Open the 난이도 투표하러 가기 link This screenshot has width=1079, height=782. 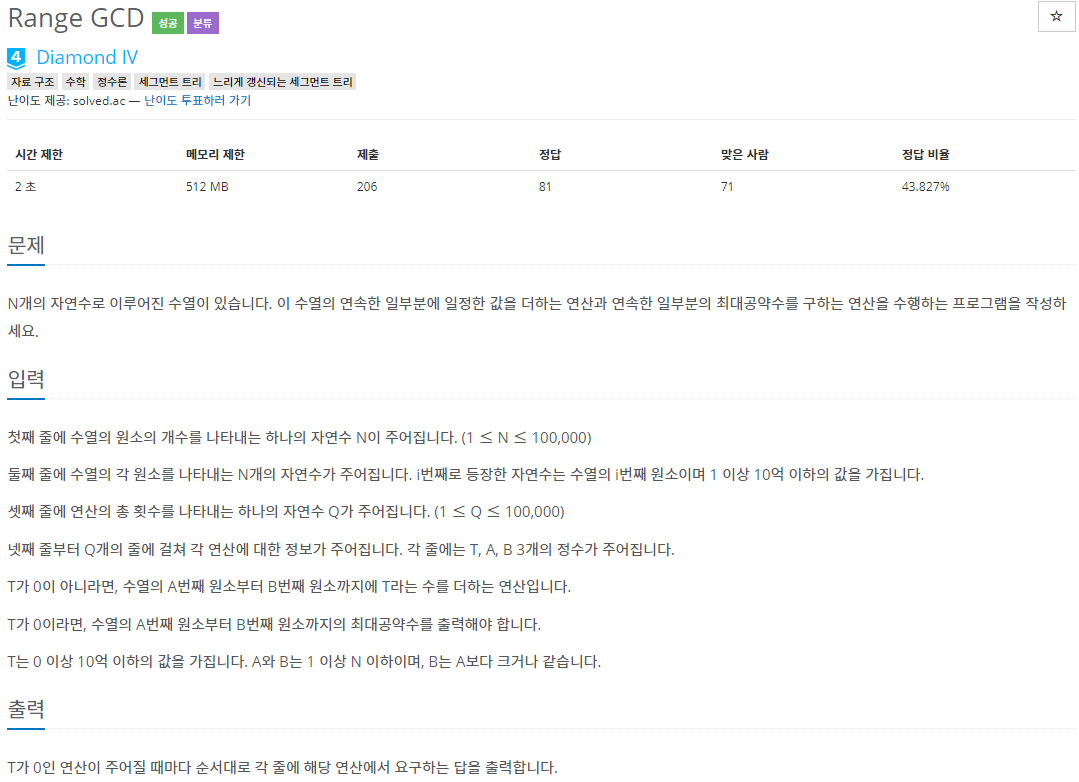click(x=197, y=101)
